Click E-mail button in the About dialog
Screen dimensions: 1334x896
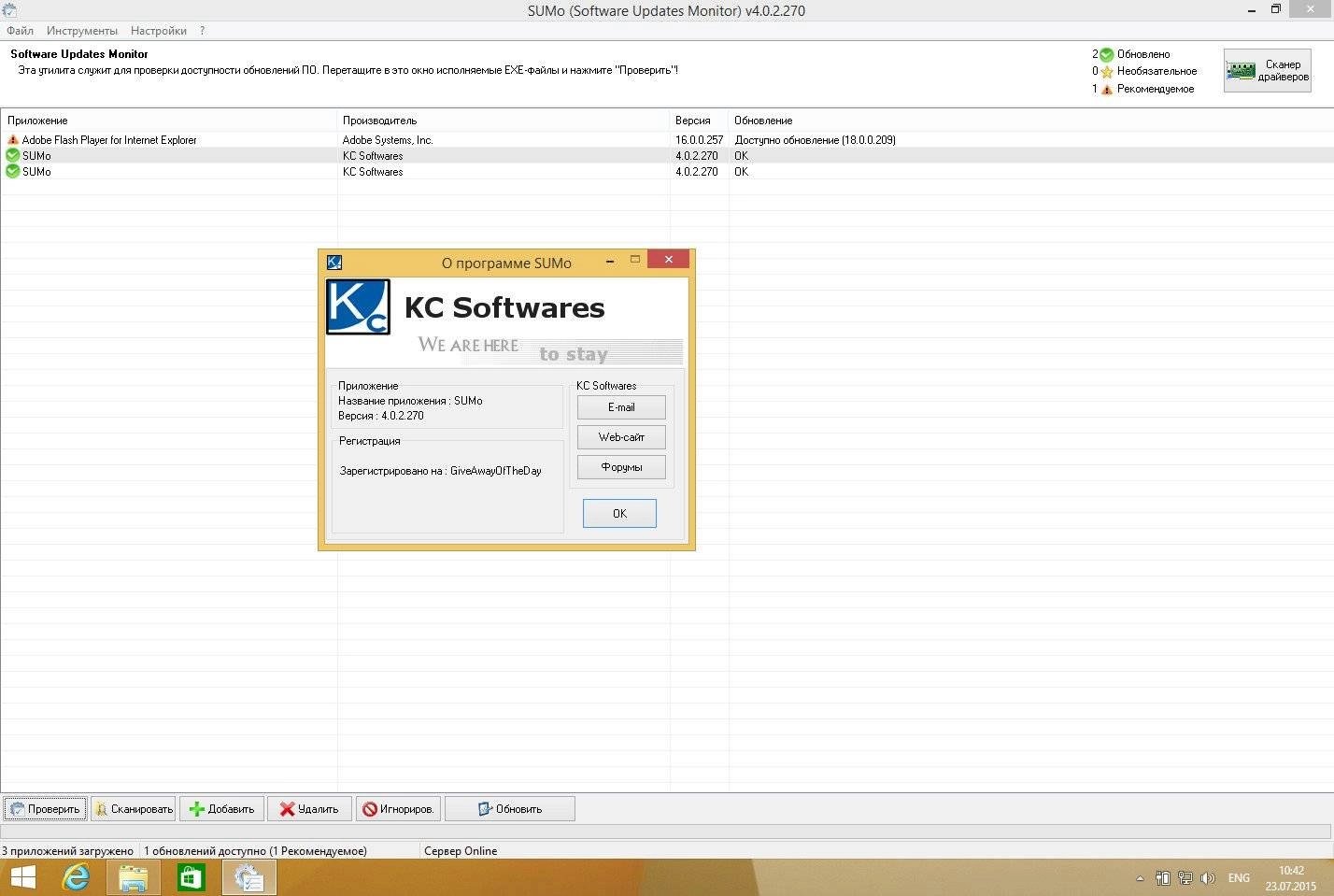621,407
